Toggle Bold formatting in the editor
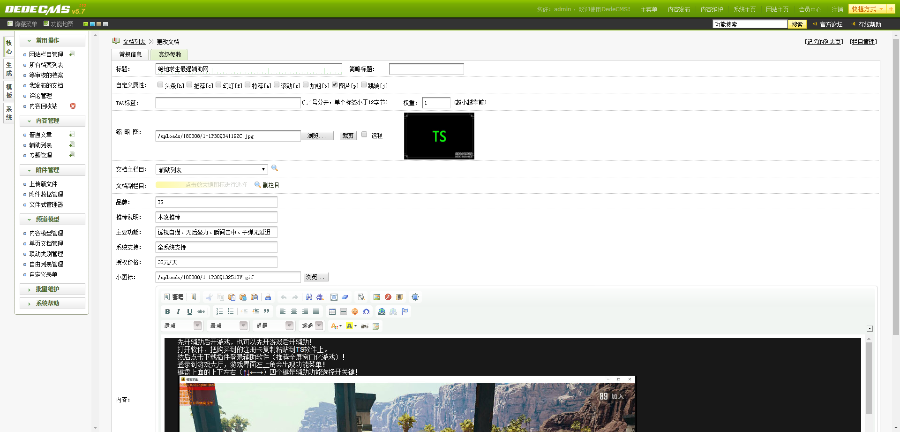Viewport: 900px width, 432px height. [168, 312]
